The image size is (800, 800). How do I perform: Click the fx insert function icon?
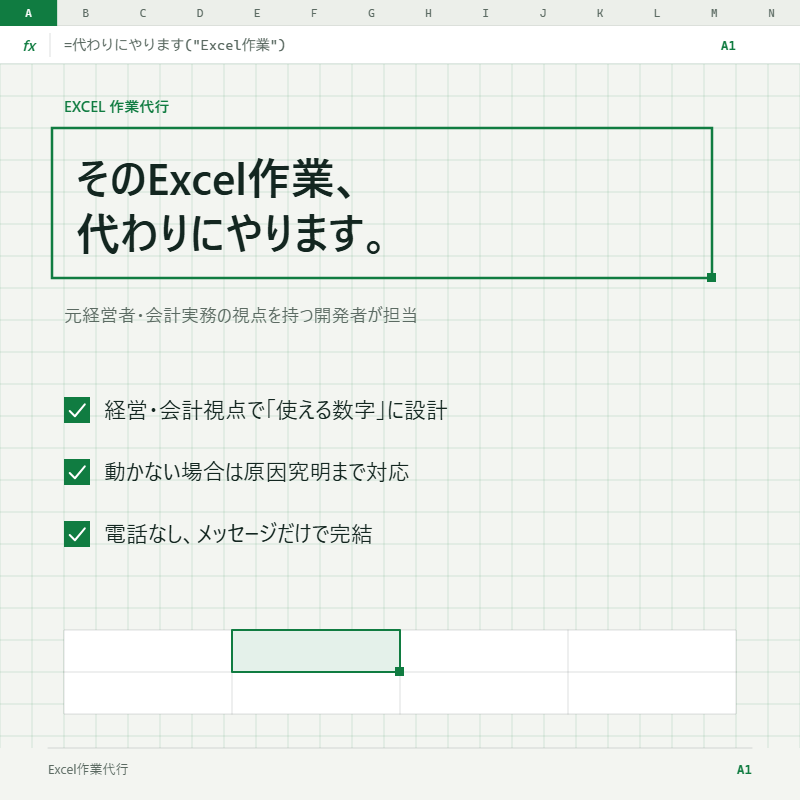coord(30,46)
